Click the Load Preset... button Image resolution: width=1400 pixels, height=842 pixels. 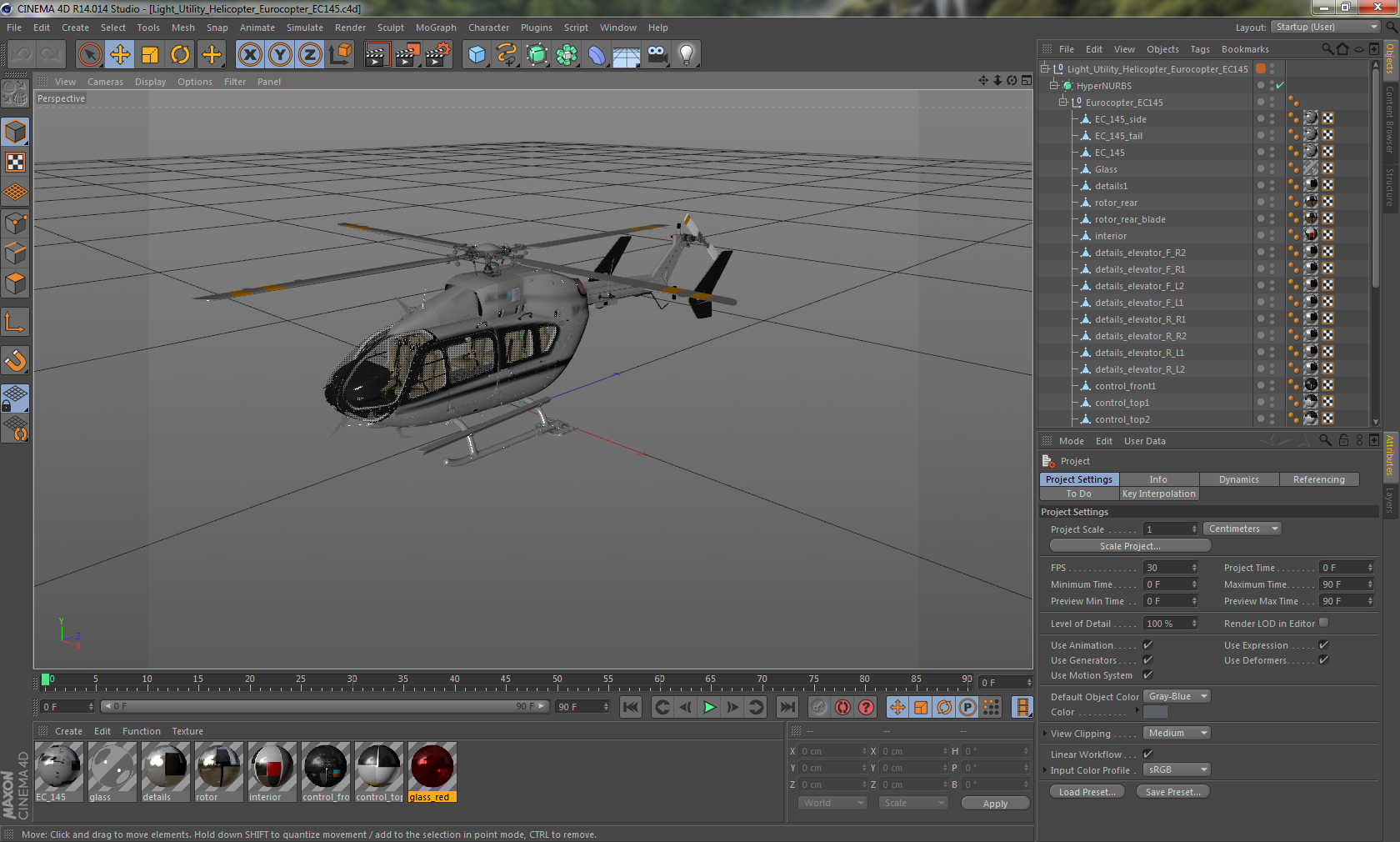1087,792
